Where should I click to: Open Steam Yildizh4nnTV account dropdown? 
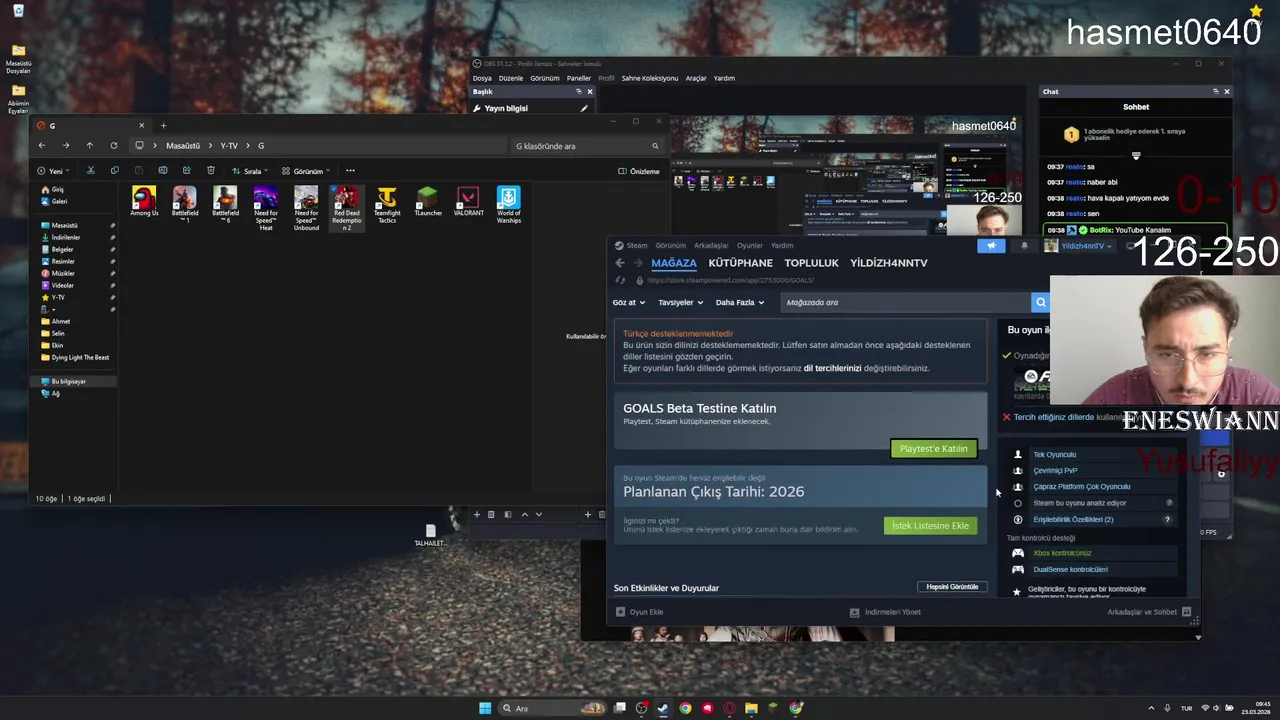[1079, 246]
